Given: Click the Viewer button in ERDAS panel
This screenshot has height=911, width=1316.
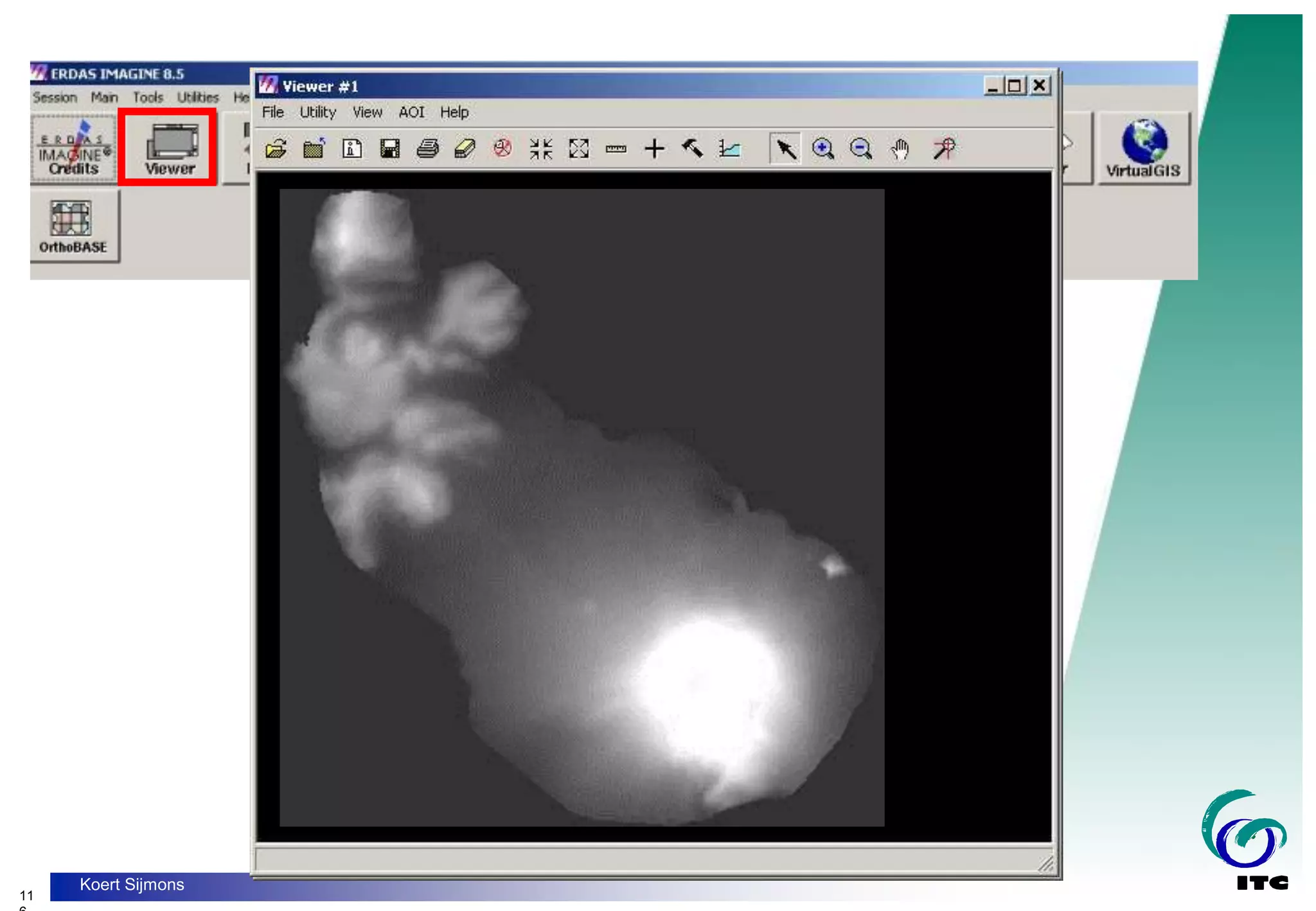Looking at the screenshot, I should (168, 148).
